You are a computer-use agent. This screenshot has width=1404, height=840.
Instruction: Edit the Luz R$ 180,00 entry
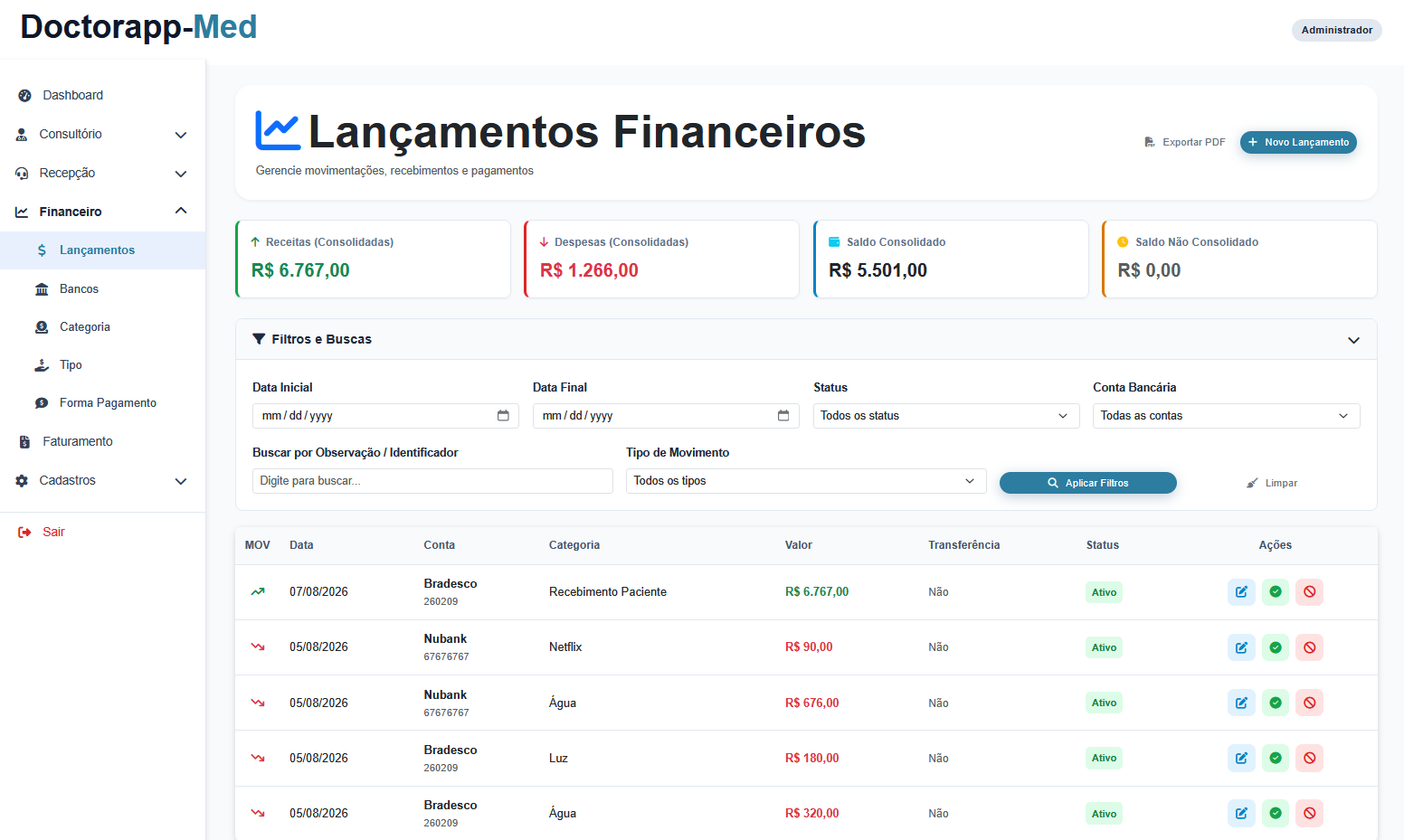(x=1241, y=758)
